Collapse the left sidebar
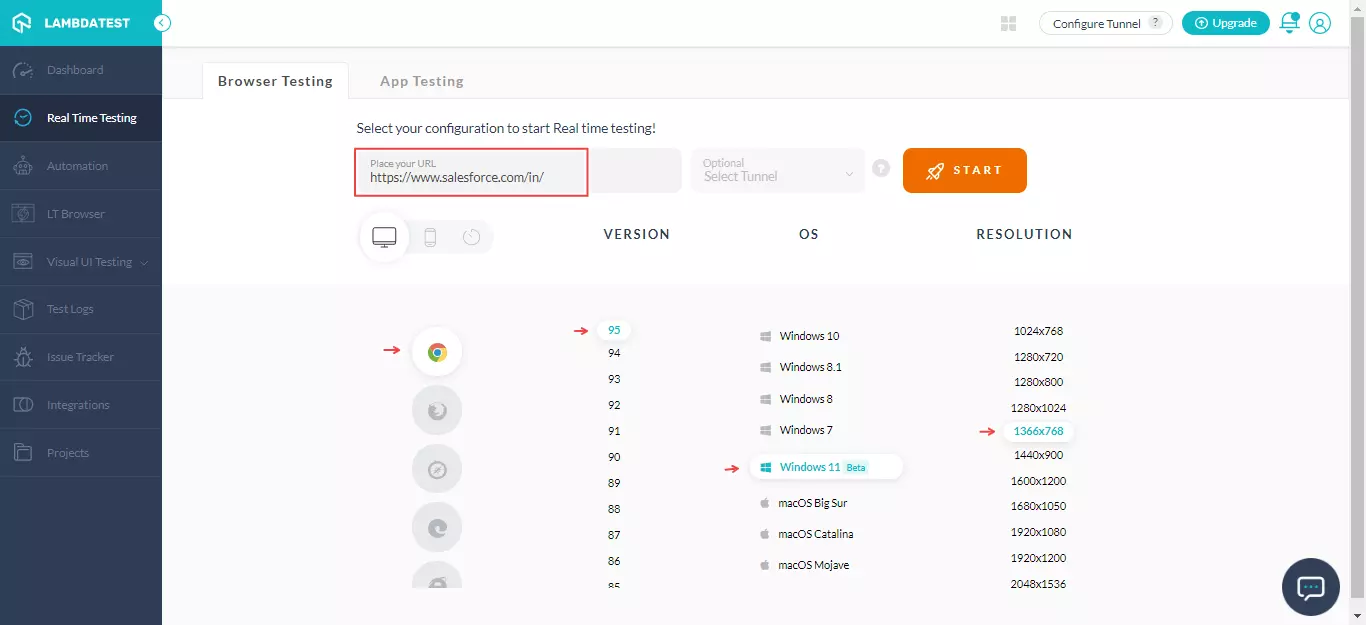This screenshot has height=625, width=1366. (162, 23)
